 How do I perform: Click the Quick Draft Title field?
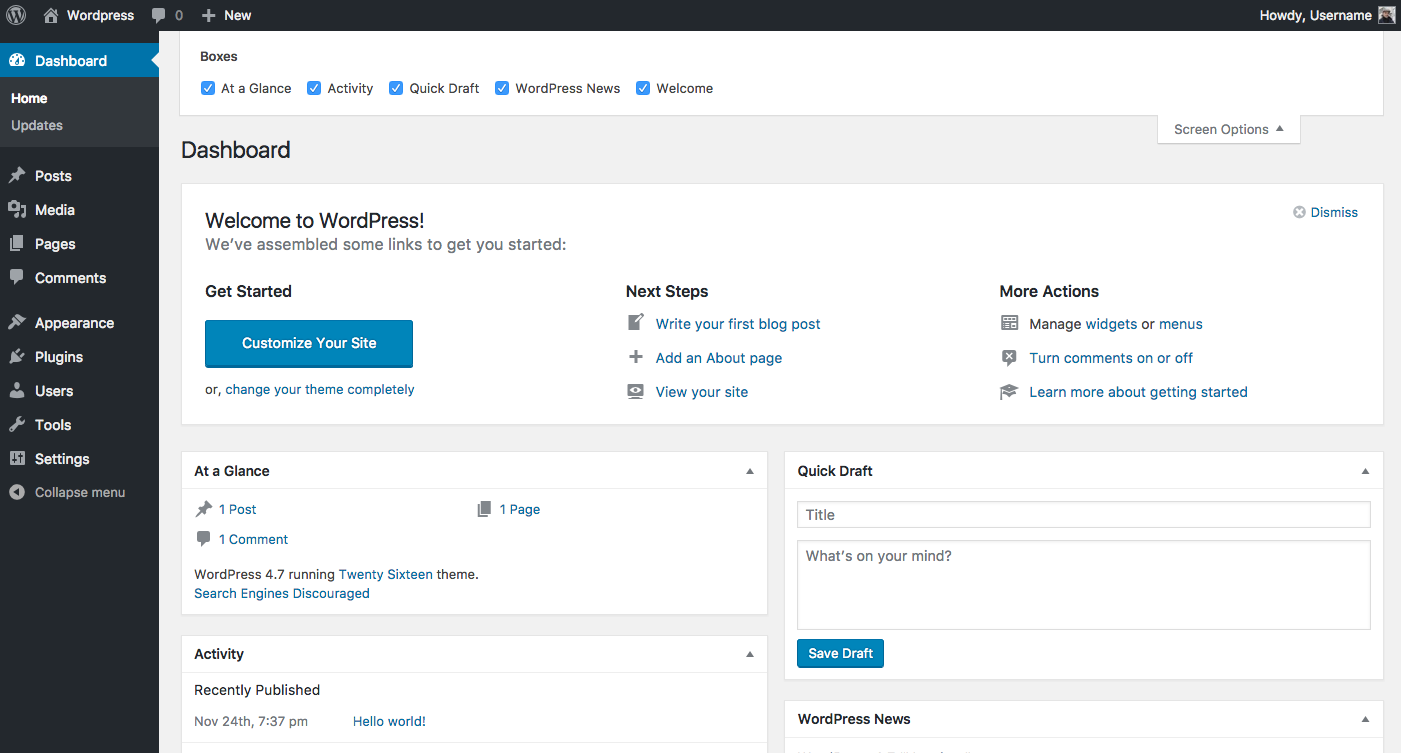(x=1084, y=515)
